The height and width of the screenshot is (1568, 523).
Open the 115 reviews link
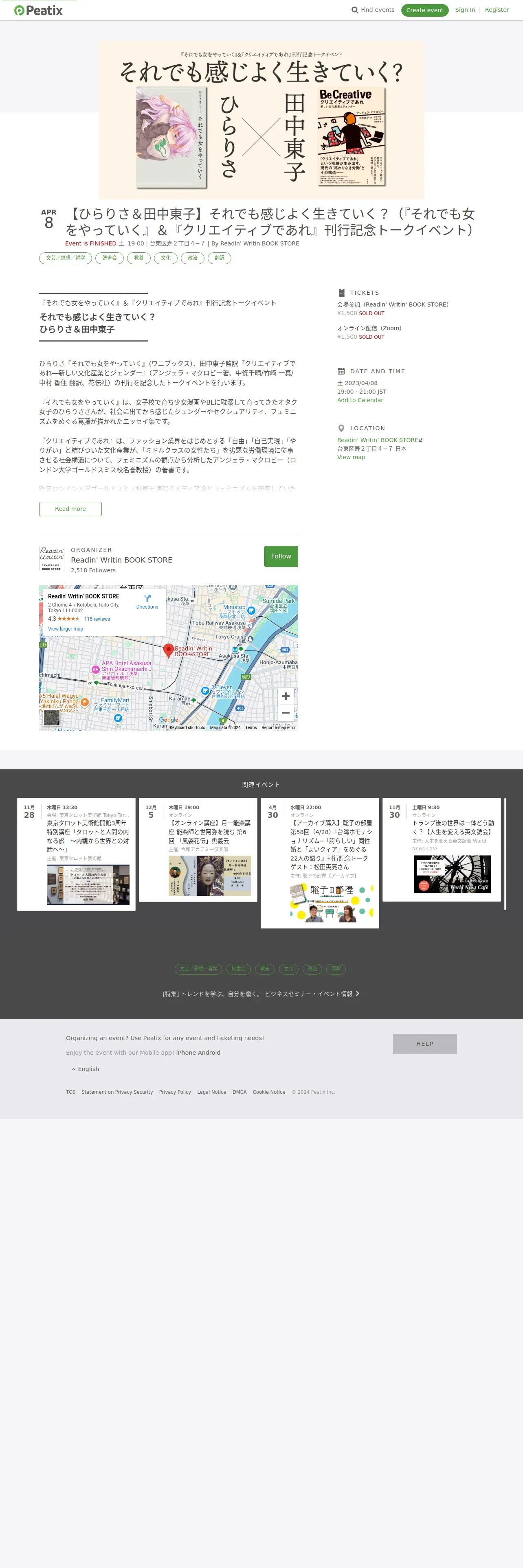pyautogui.click(x=97, y=619)
